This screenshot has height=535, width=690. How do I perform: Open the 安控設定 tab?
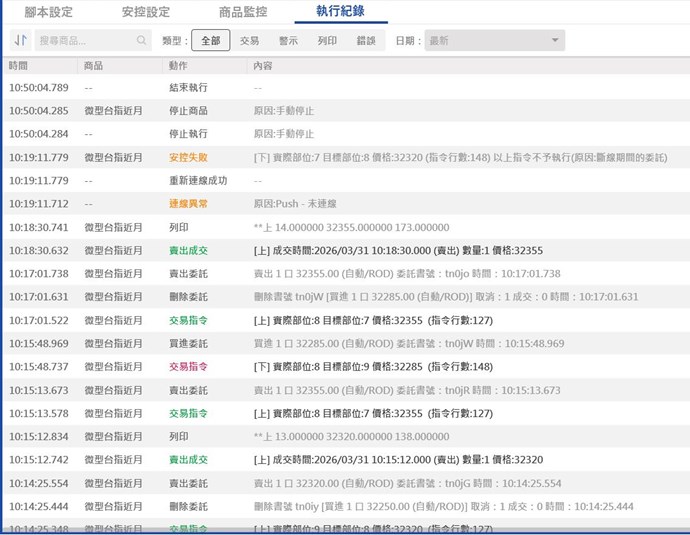[145, 12]
